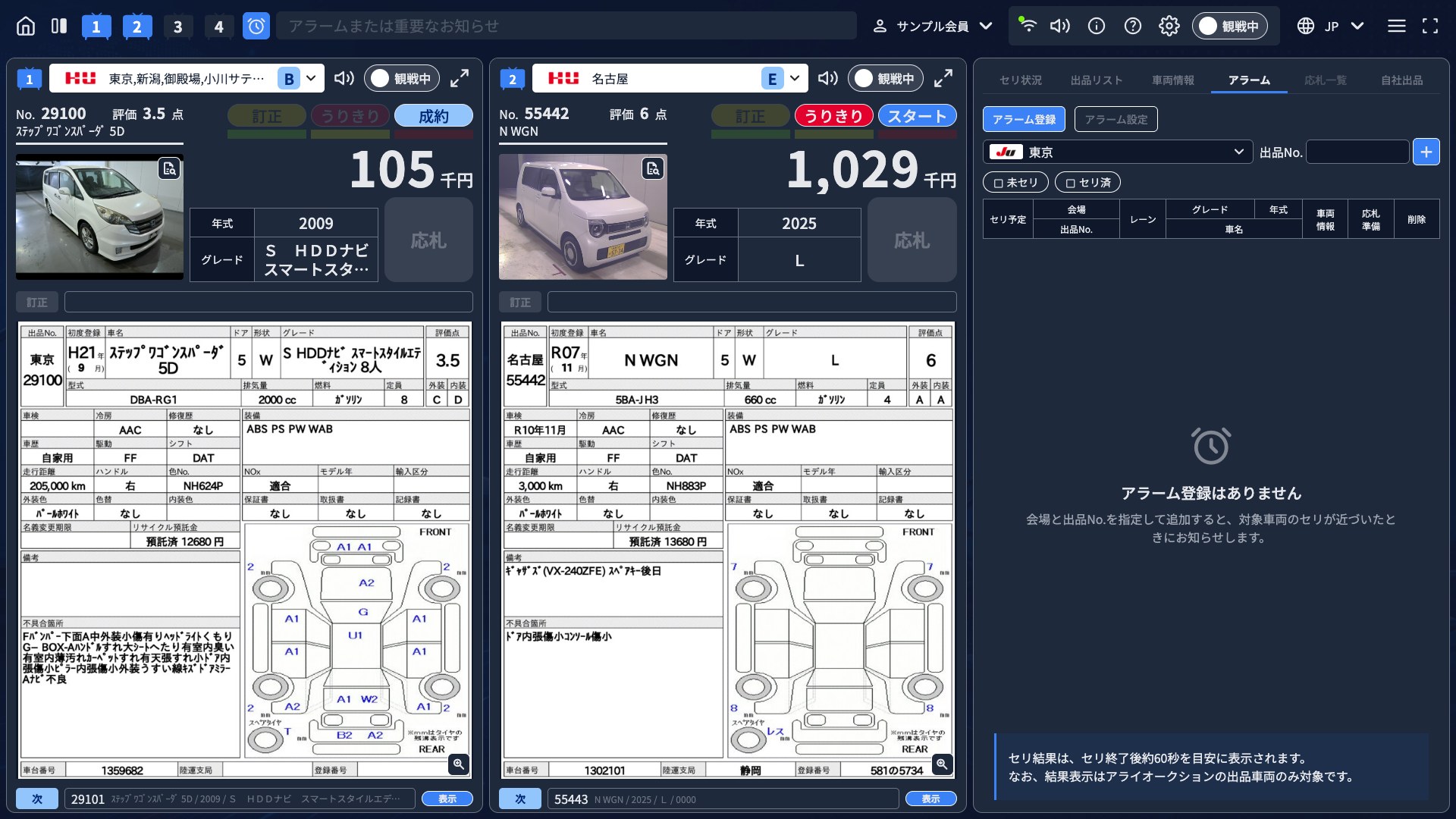Open venue selector showing 名古屋
Image resolution: width=1456 pixels, height=819 pixels.
pos(669,78)
